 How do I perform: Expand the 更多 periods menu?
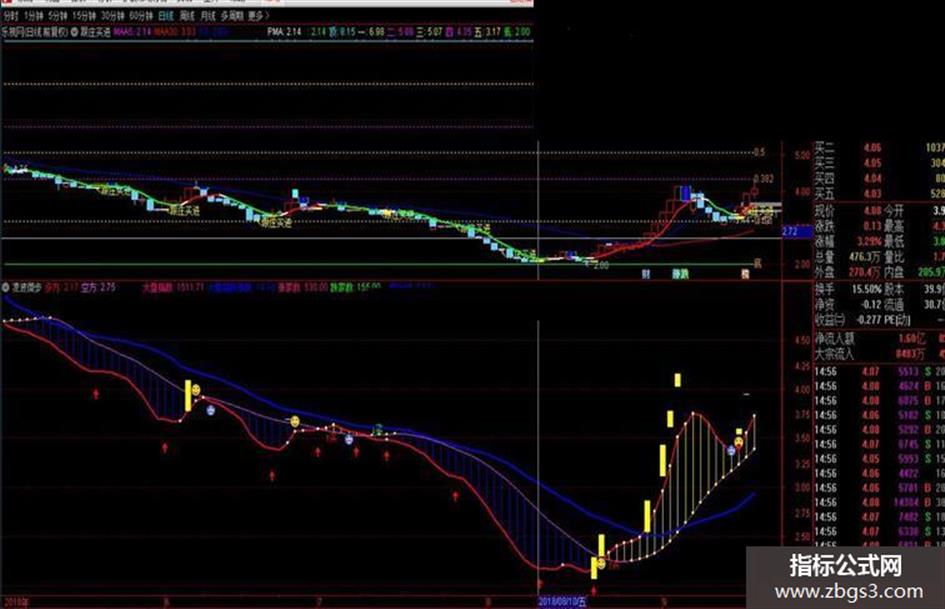coord(259,16)
